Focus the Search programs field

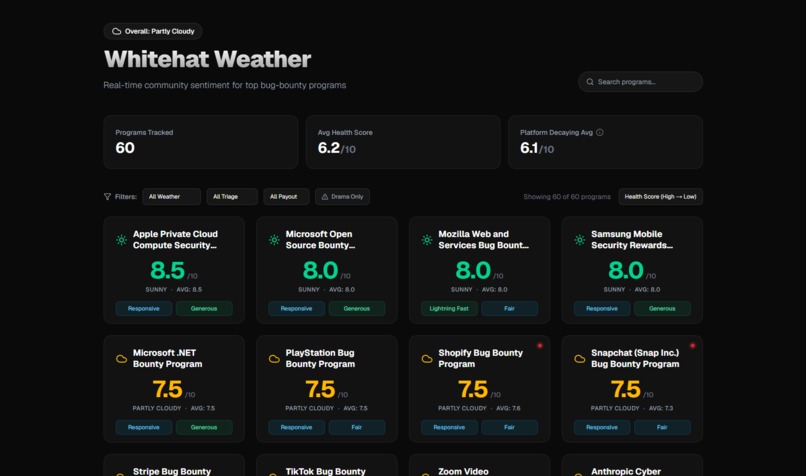tap(640, 82)
